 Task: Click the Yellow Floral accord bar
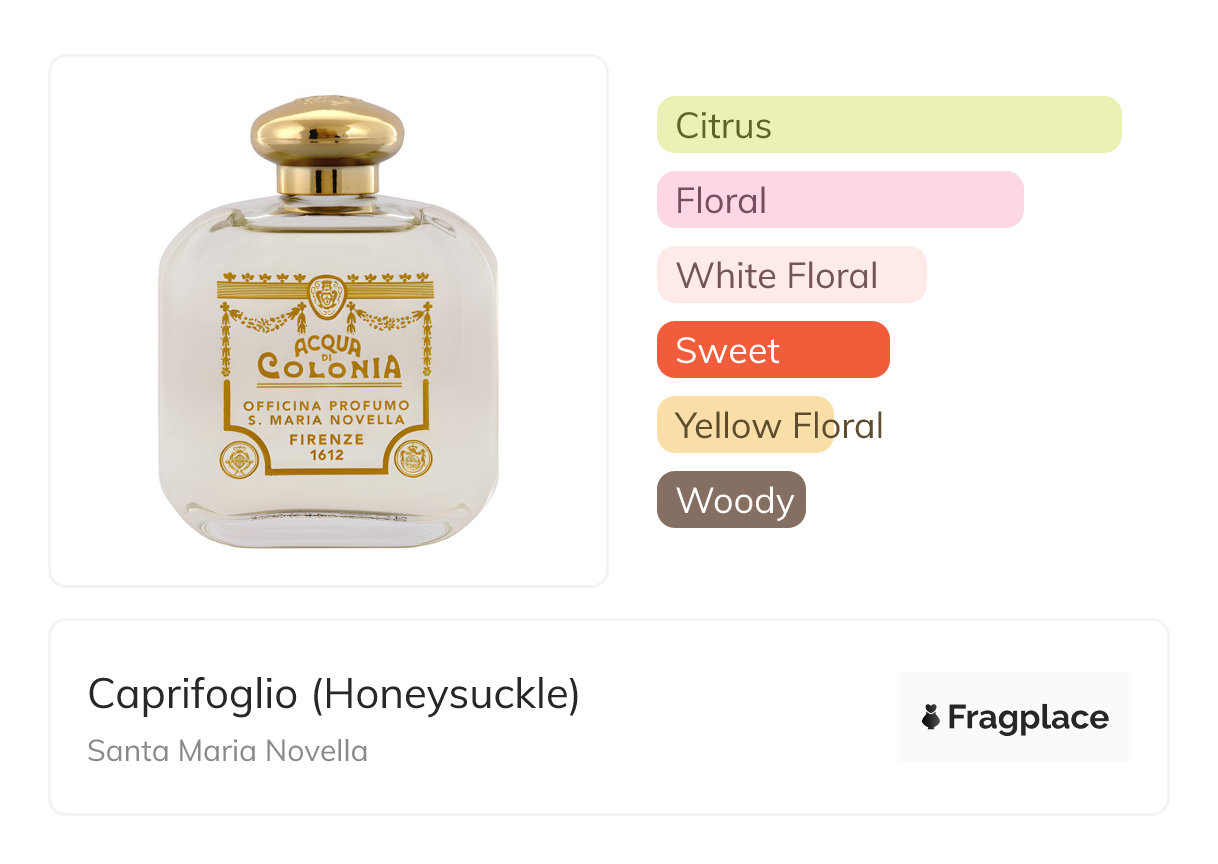pos(745,425)
